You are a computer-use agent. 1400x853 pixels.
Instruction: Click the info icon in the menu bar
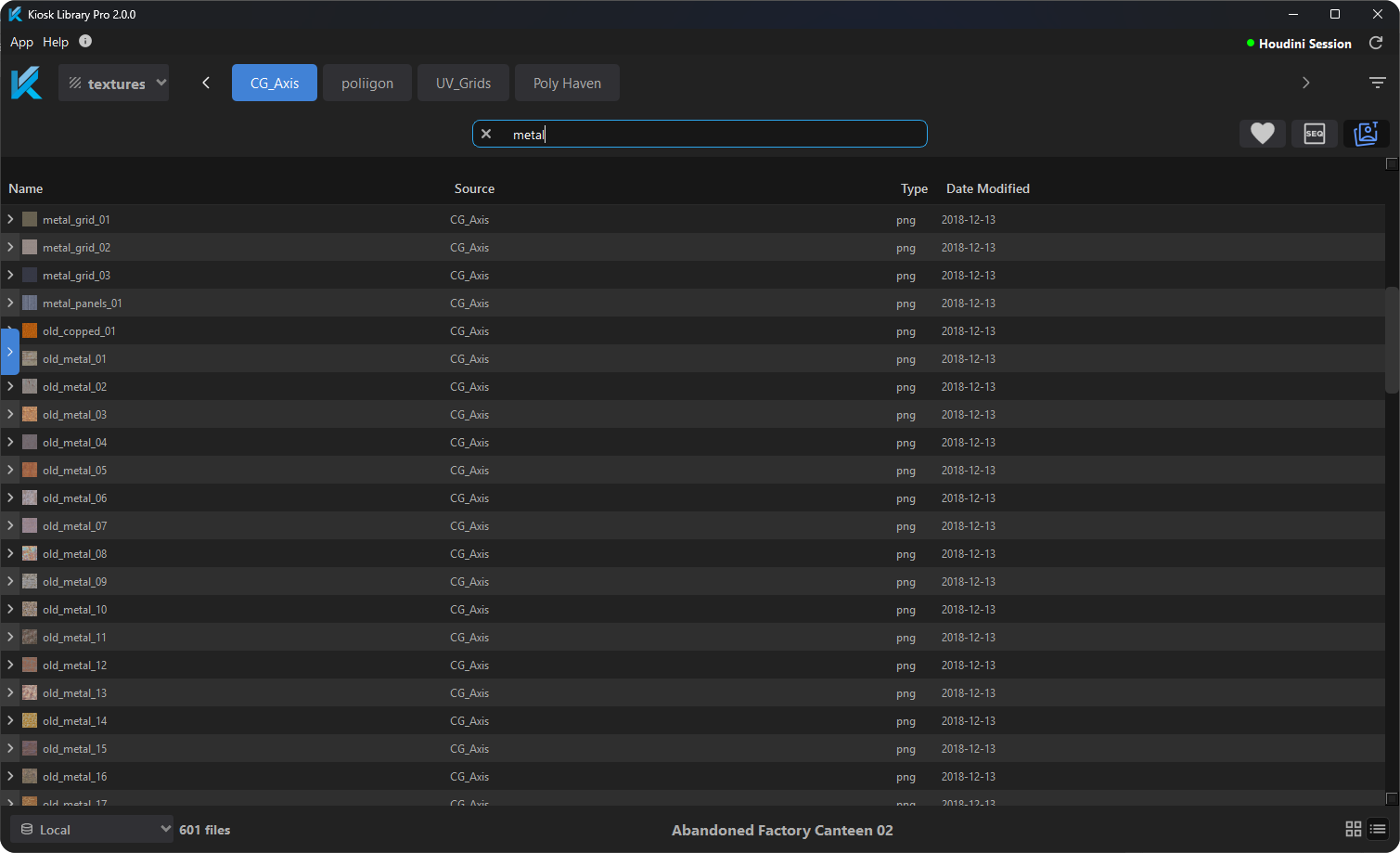[84, 41]
